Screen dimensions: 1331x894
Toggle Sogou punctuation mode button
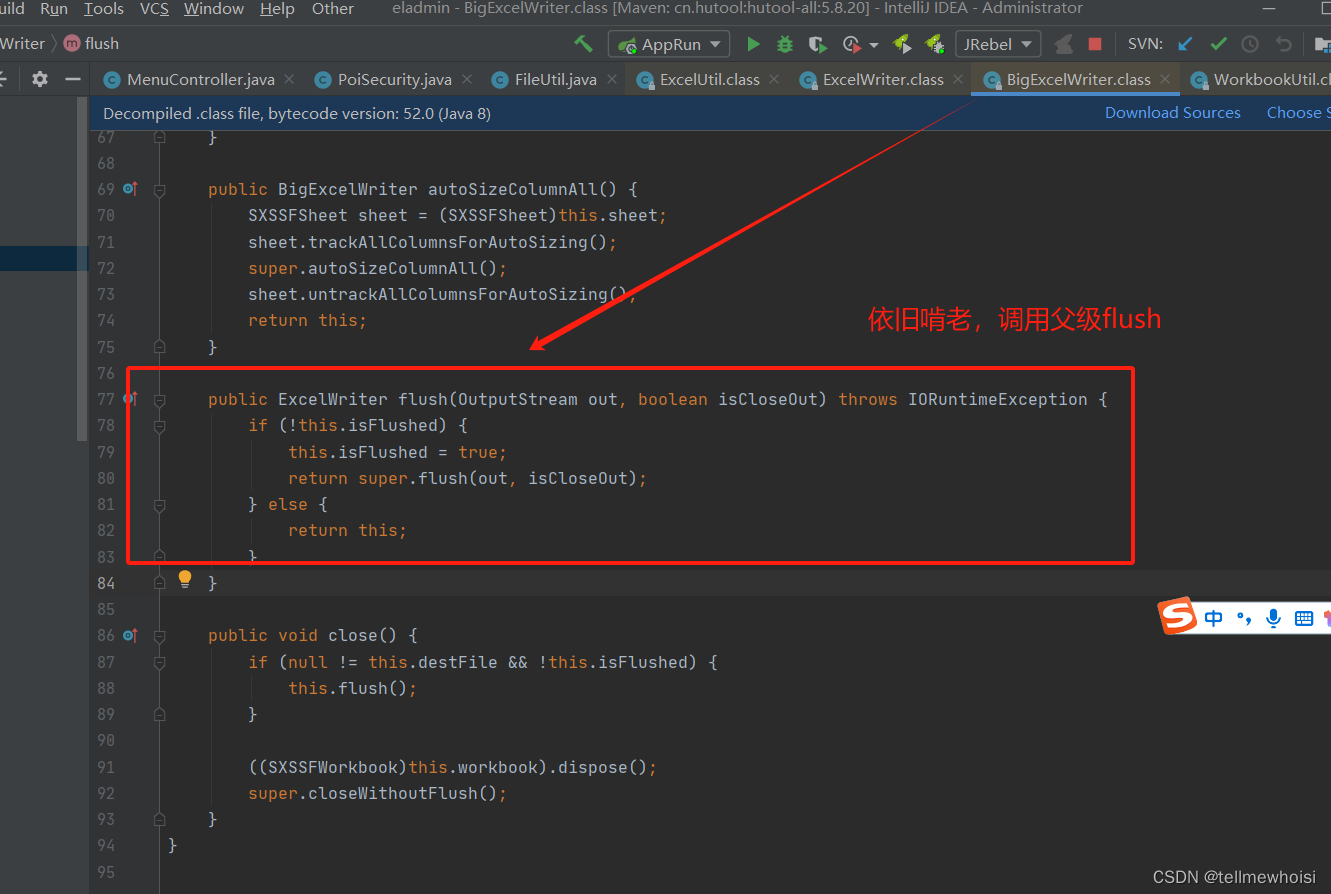coord(1244,618)
